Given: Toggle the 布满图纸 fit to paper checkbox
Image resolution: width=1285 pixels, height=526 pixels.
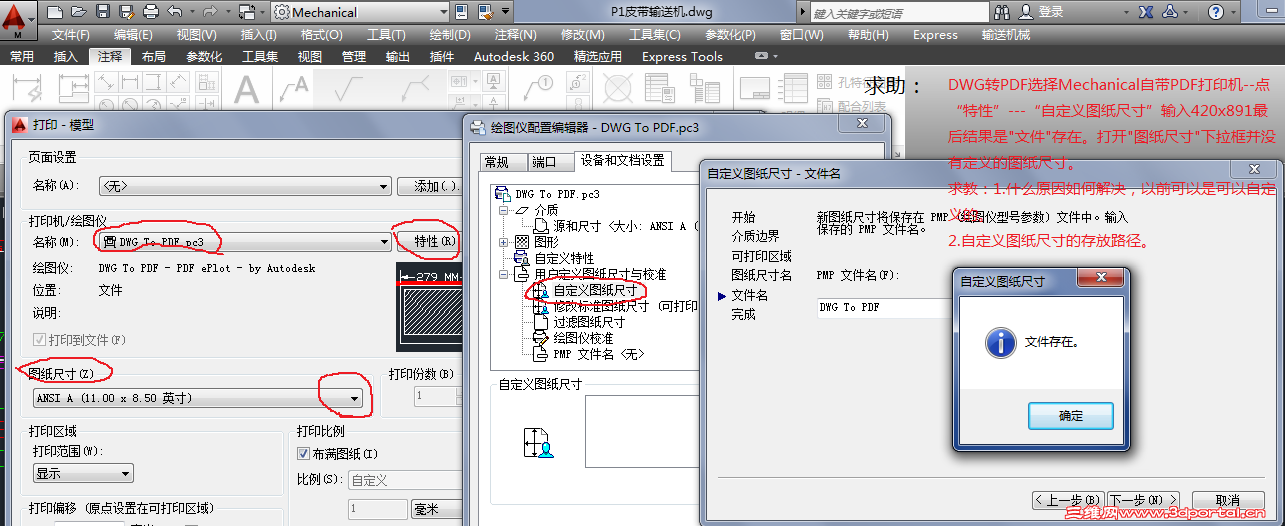Looking at the screenshot, I should [304, 454].
